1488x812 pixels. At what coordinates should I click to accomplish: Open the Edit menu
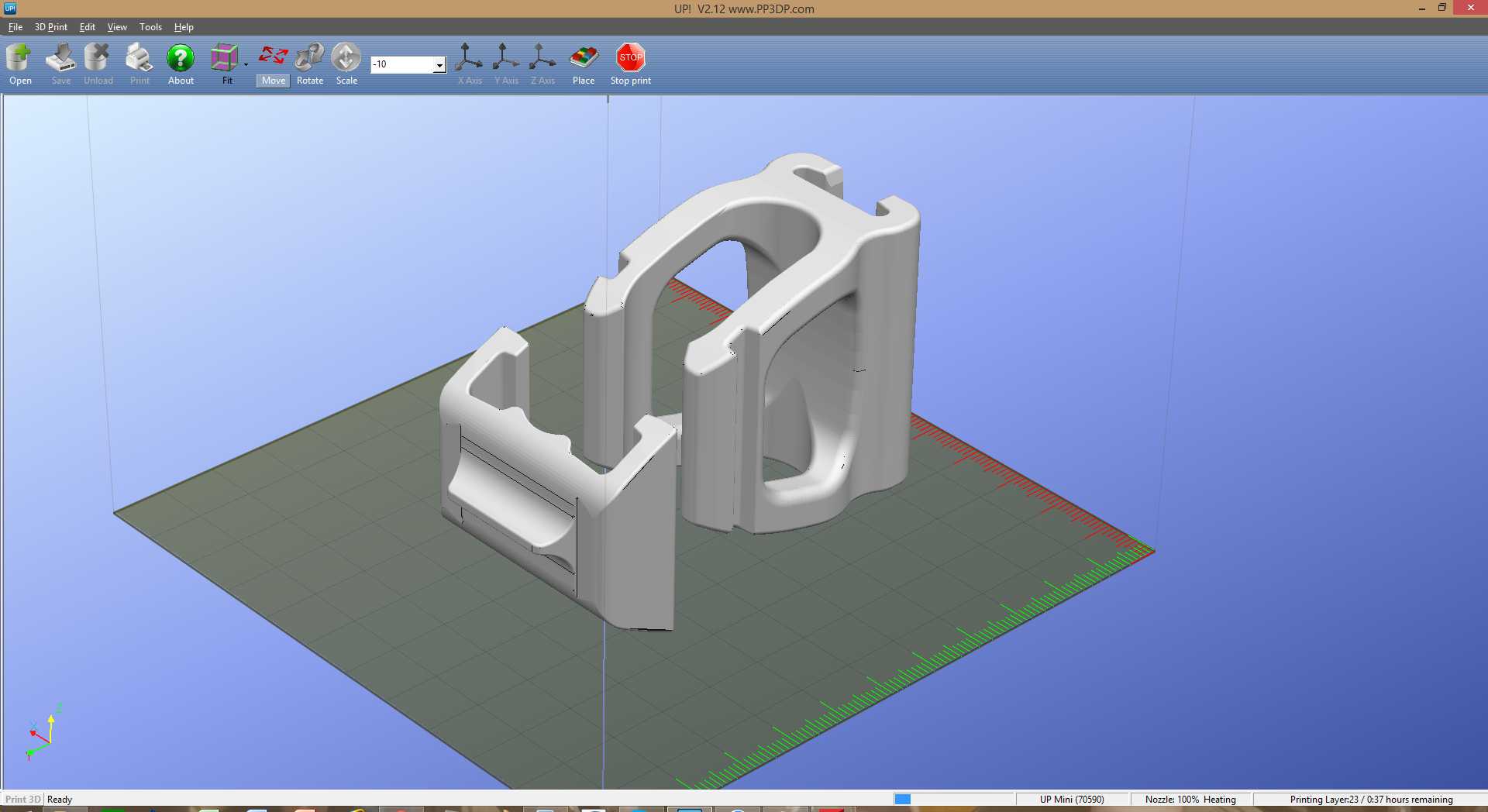coord(88,27)
